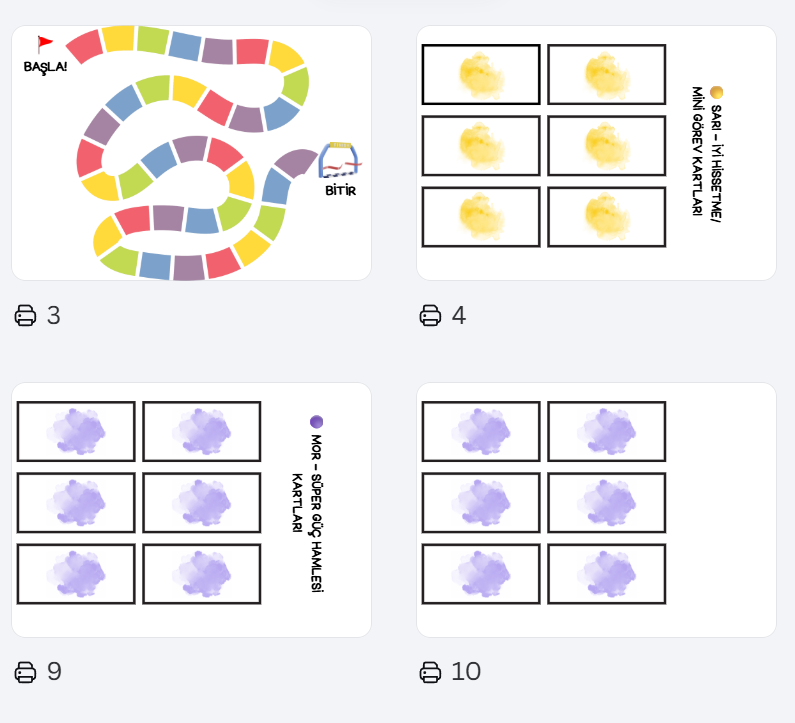Select the page number 3 label
This screenshot has width=795, height=723.
click(x=54, y=315)
